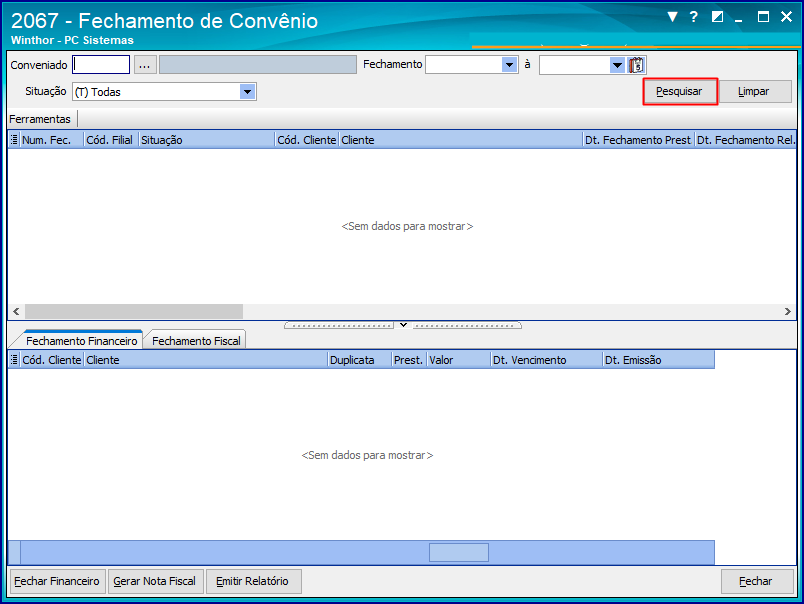The height and width of the screenshot is (604, 804).
Task: Click the Limpar button
Action: coord(754,91)
